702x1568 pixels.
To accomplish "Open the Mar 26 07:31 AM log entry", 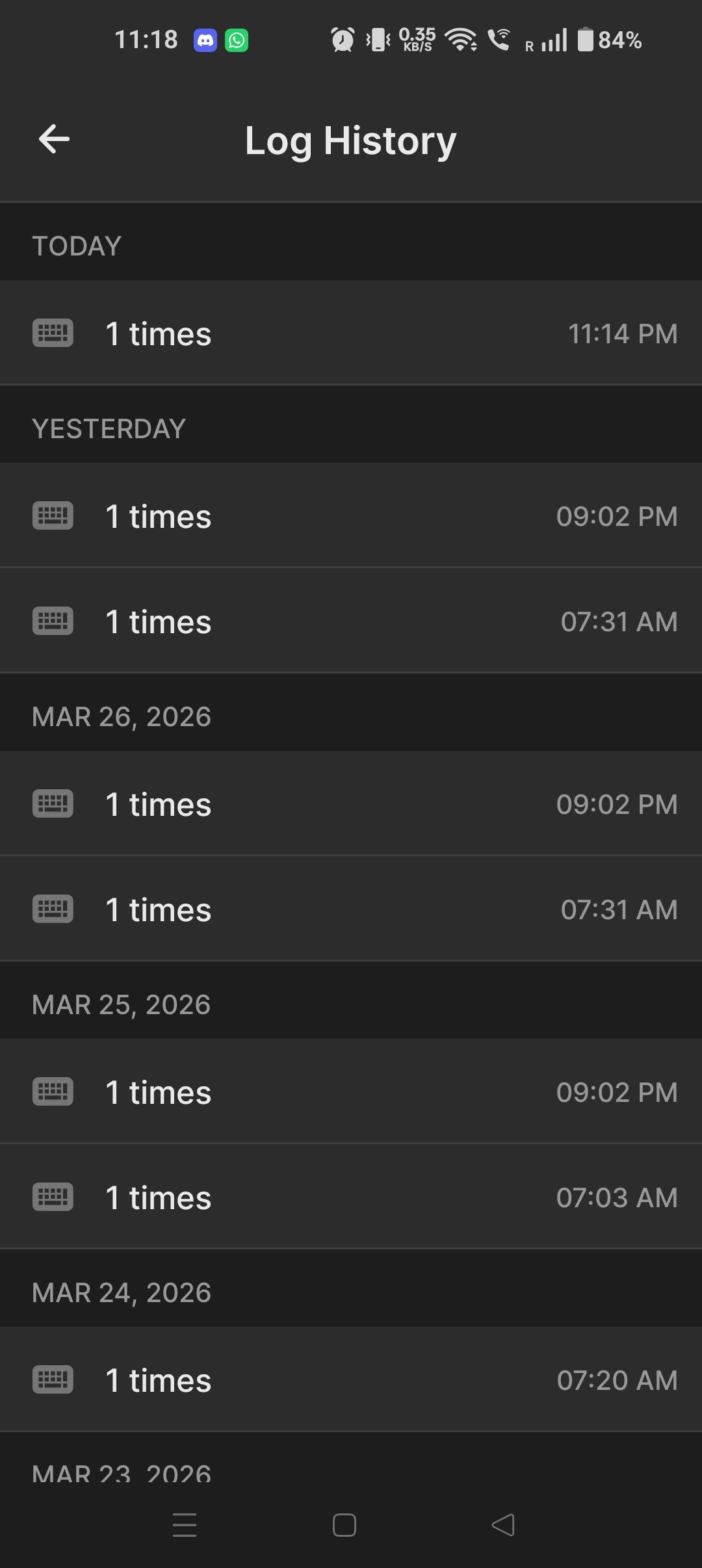I will click(x=351, y=909).
